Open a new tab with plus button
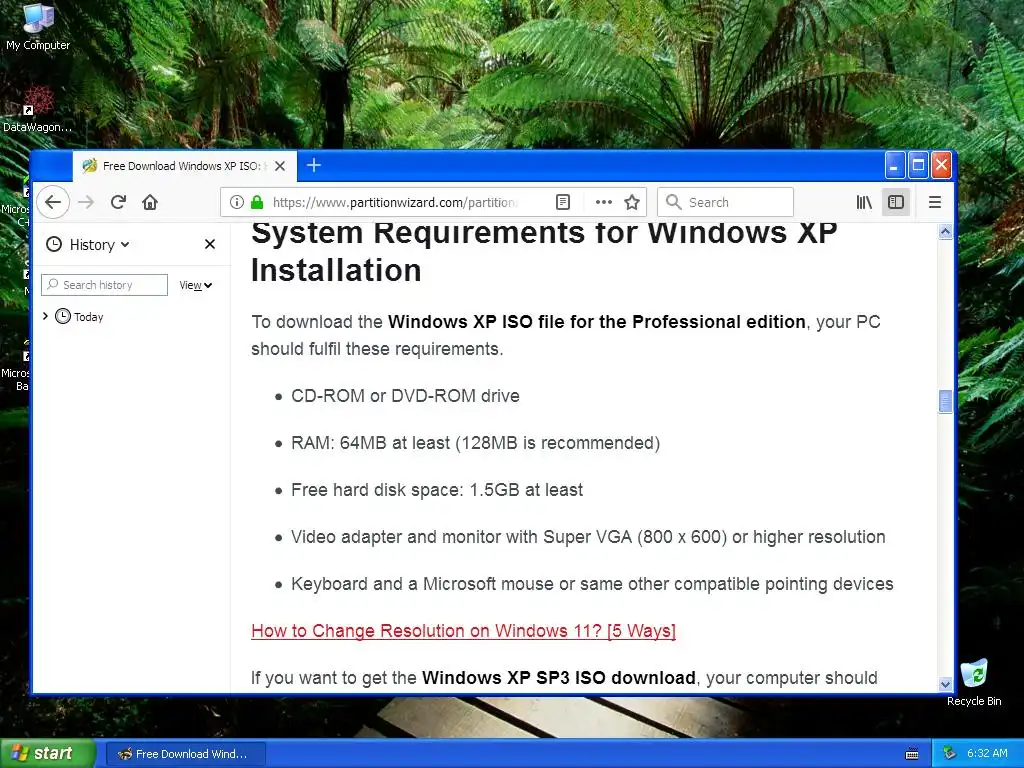 point(314,165)
